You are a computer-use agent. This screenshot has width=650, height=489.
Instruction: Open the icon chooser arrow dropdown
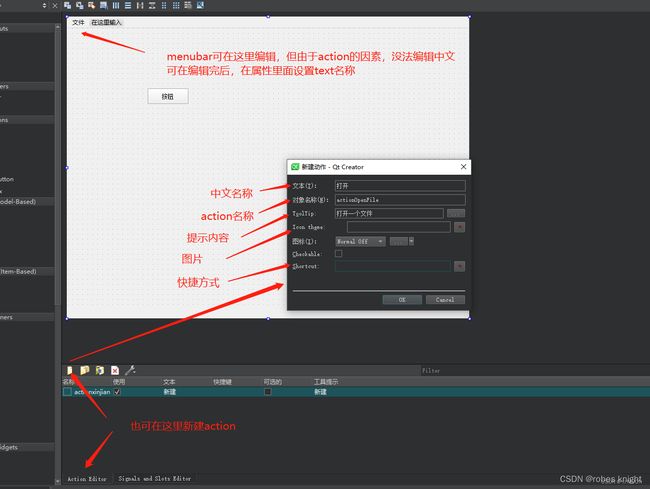tap(412, 241)
